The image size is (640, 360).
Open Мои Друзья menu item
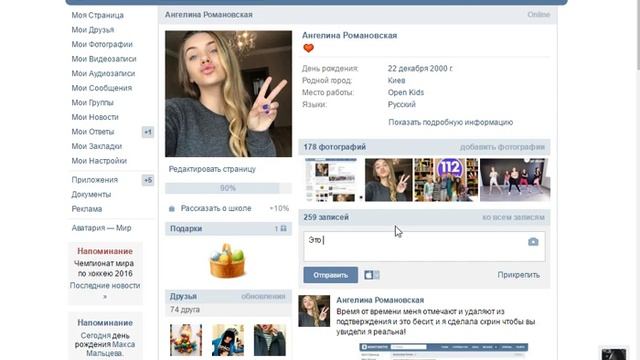coord(93,30)
